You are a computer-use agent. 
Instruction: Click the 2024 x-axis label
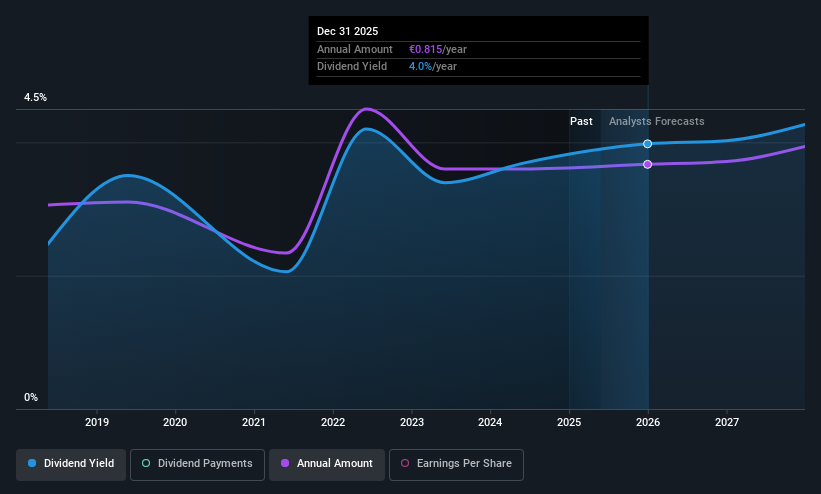pyautogui.click(x=490, y=422)
